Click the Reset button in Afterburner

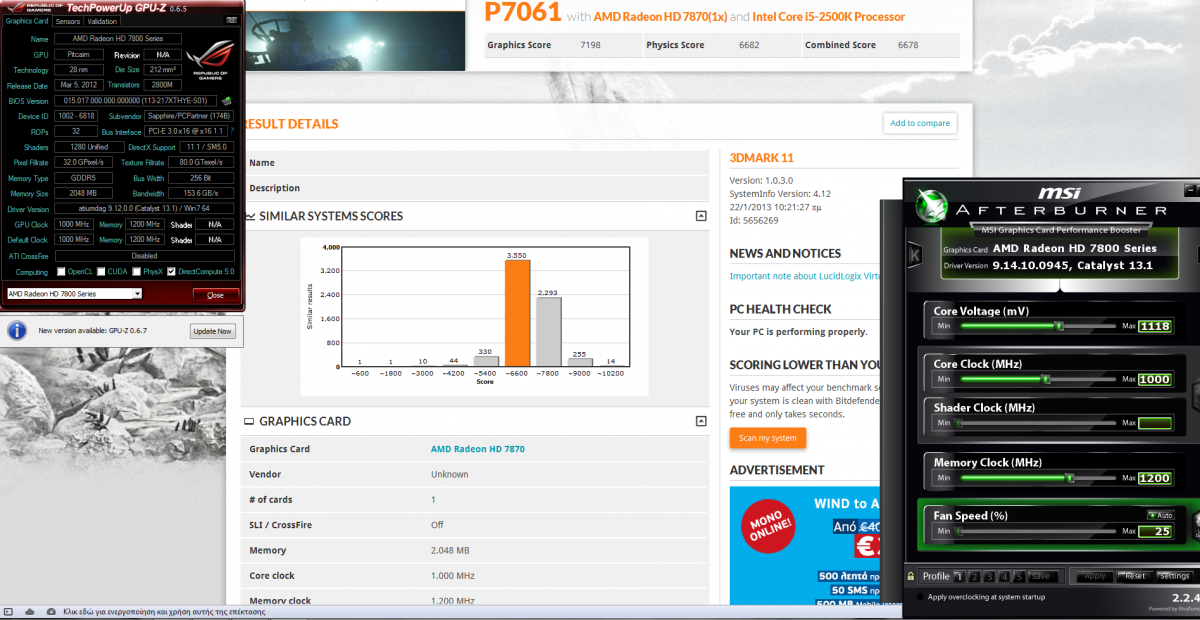pos(1135,576)
